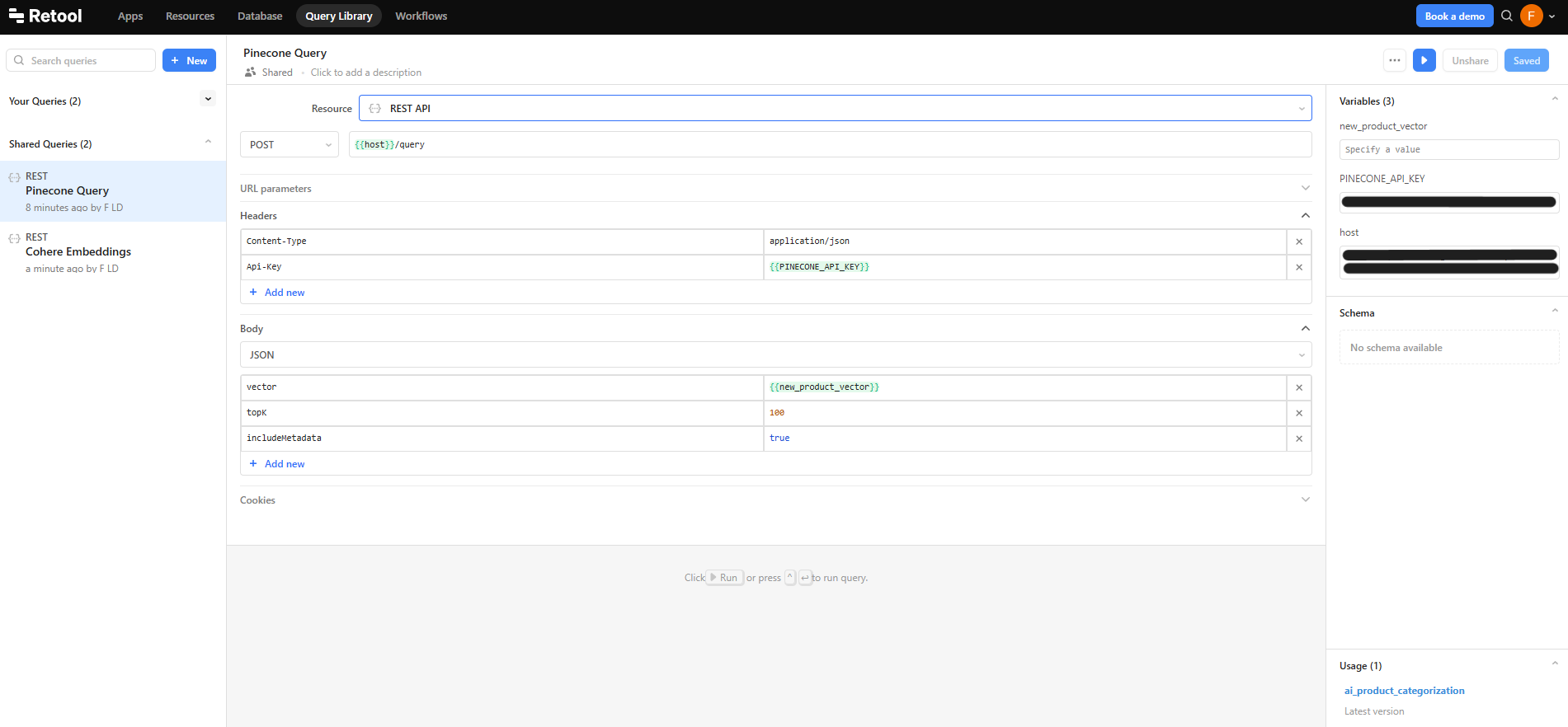Open the JSON body type dropdown
This screenshot has width=1568, height=727.
tap(775, 354)
